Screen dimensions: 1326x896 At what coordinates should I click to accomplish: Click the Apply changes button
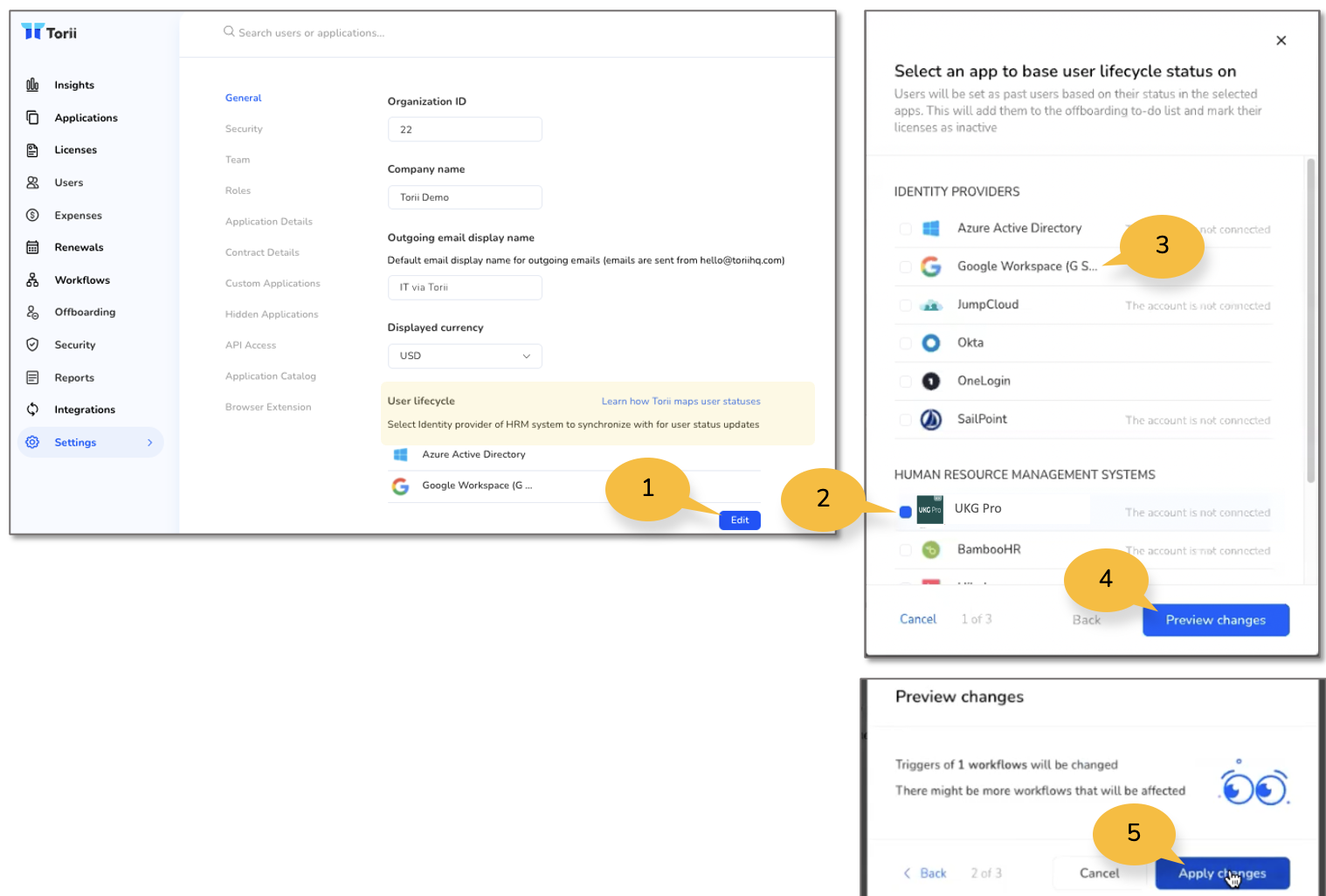point(1222,873)
